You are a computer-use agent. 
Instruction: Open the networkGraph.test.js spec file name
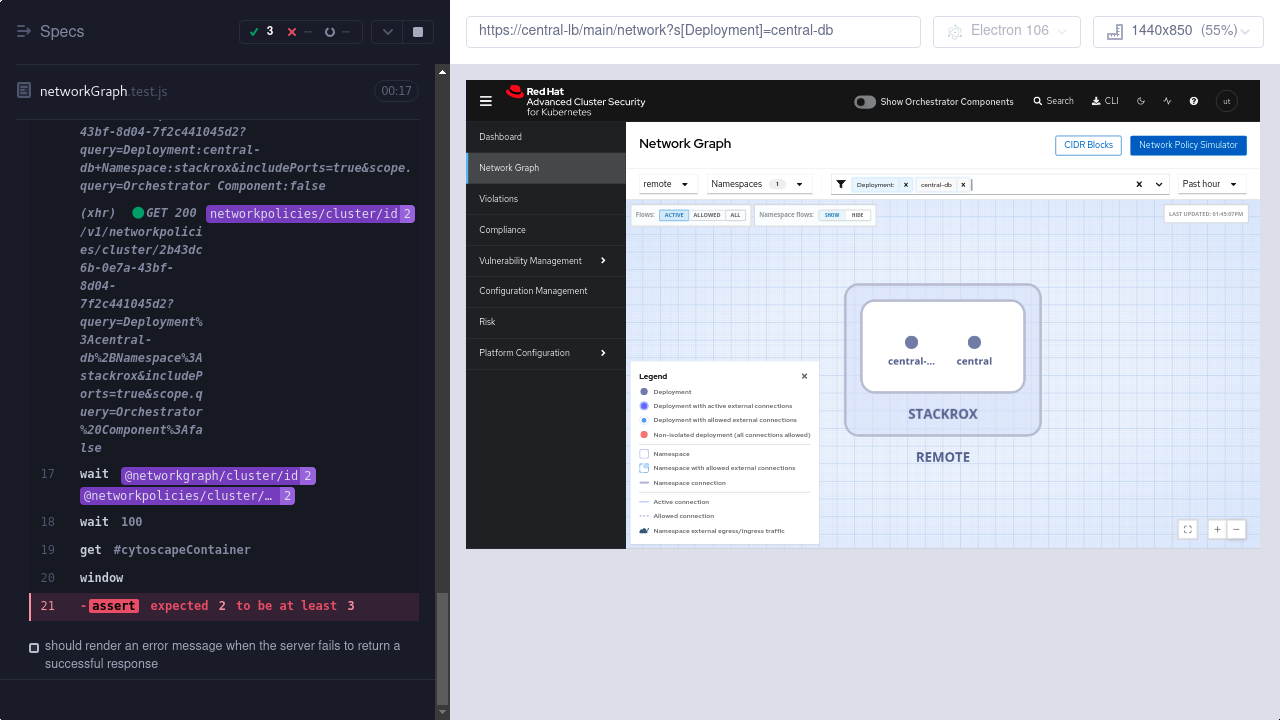click(x=103, y=91)
